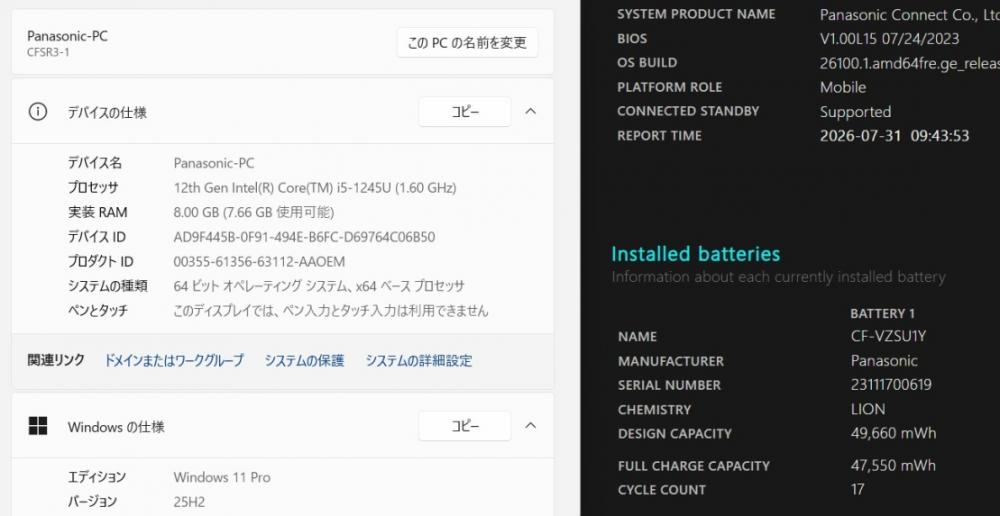
Task: Select FULL CHARGE CAPACITY value 47,550 mWh
Action: (893, 465)
